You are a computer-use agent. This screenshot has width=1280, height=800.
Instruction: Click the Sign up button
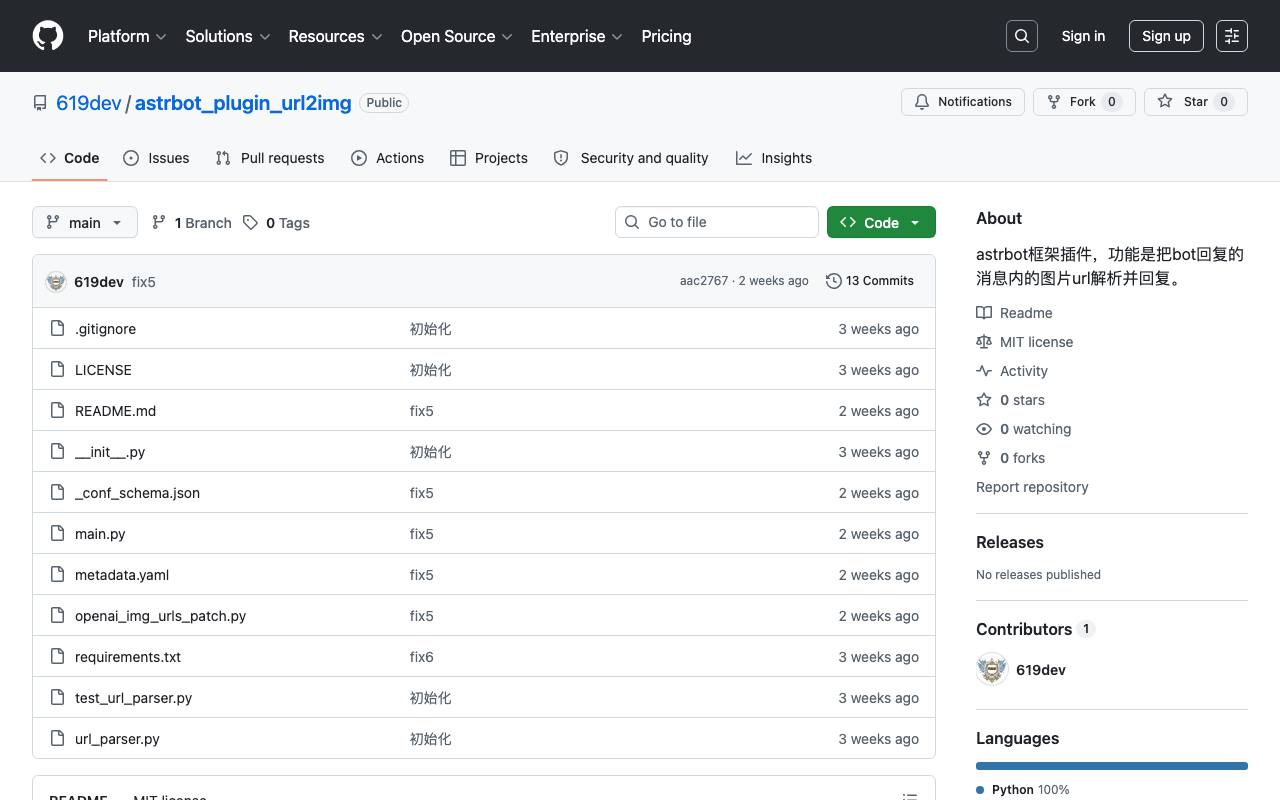tap(1166, 36)
